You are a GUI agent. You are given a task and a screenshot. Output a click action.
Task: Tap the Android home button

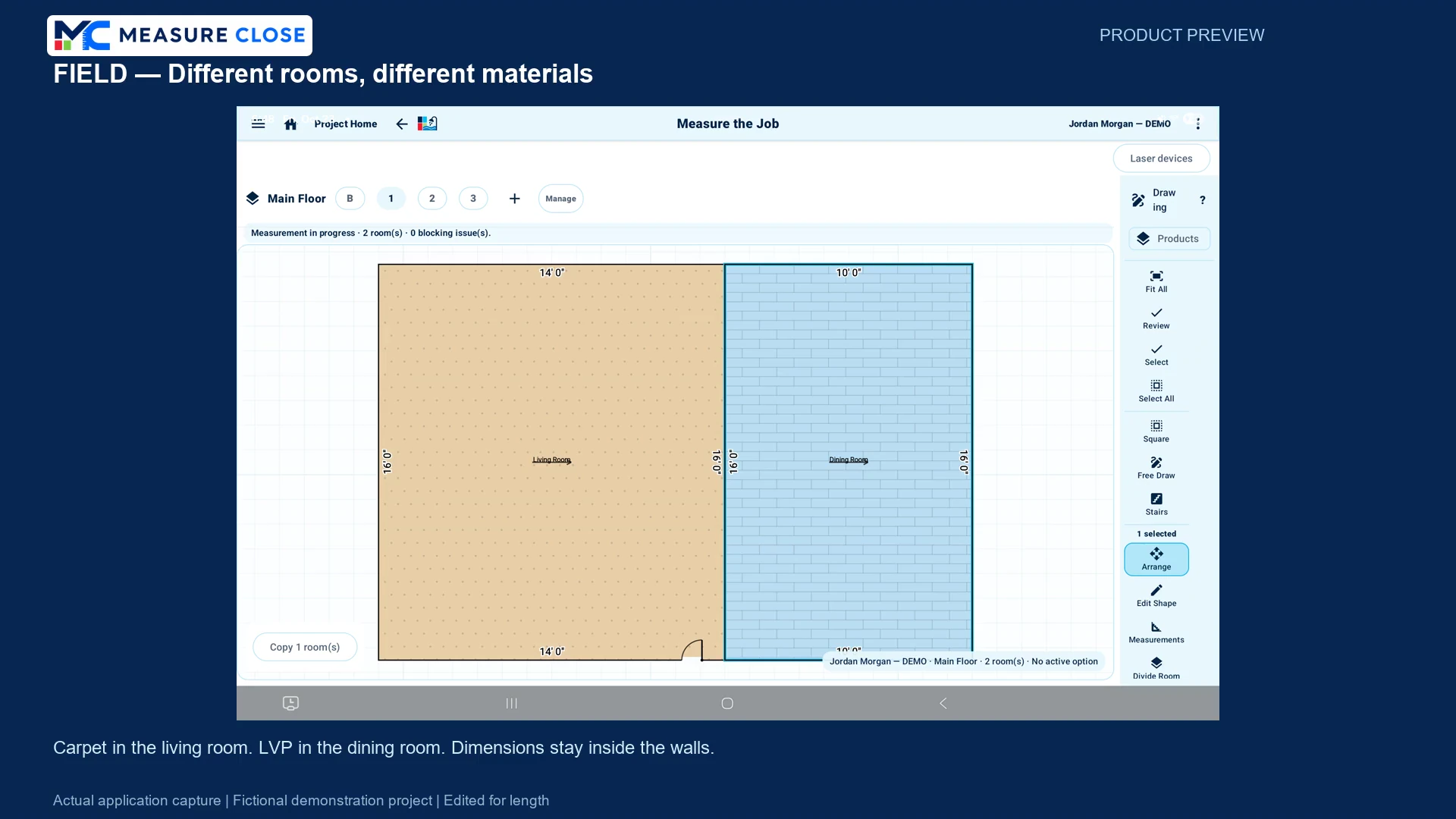pyautogui.click(x=727, y=703)
